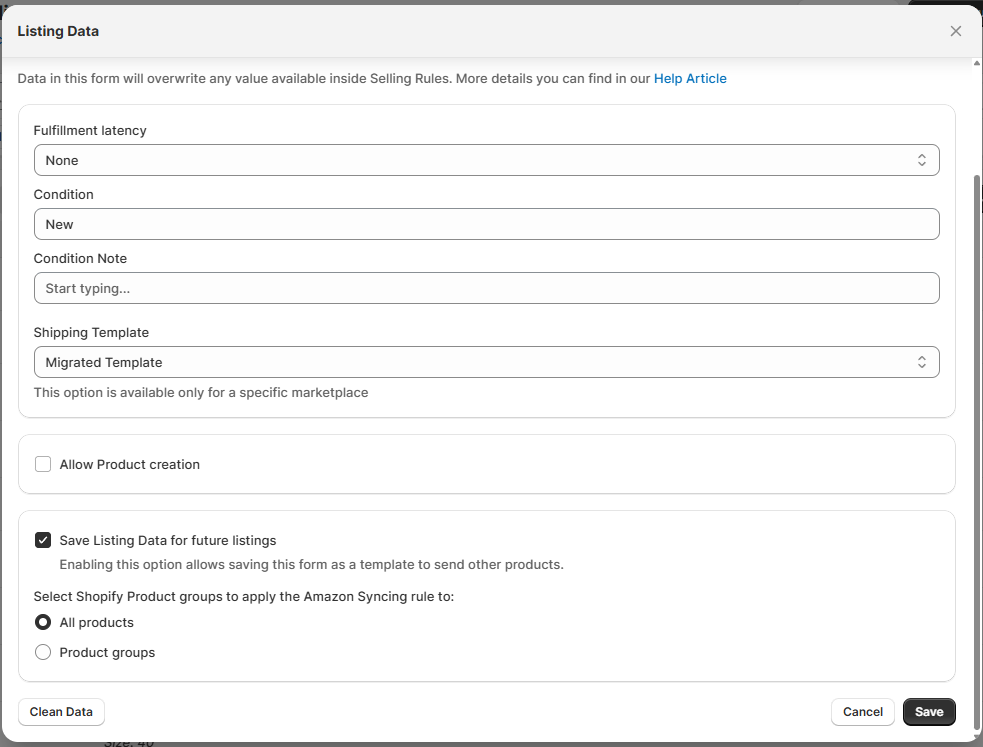
Task: Cancel the listing data form
Action: pos(862,712)
